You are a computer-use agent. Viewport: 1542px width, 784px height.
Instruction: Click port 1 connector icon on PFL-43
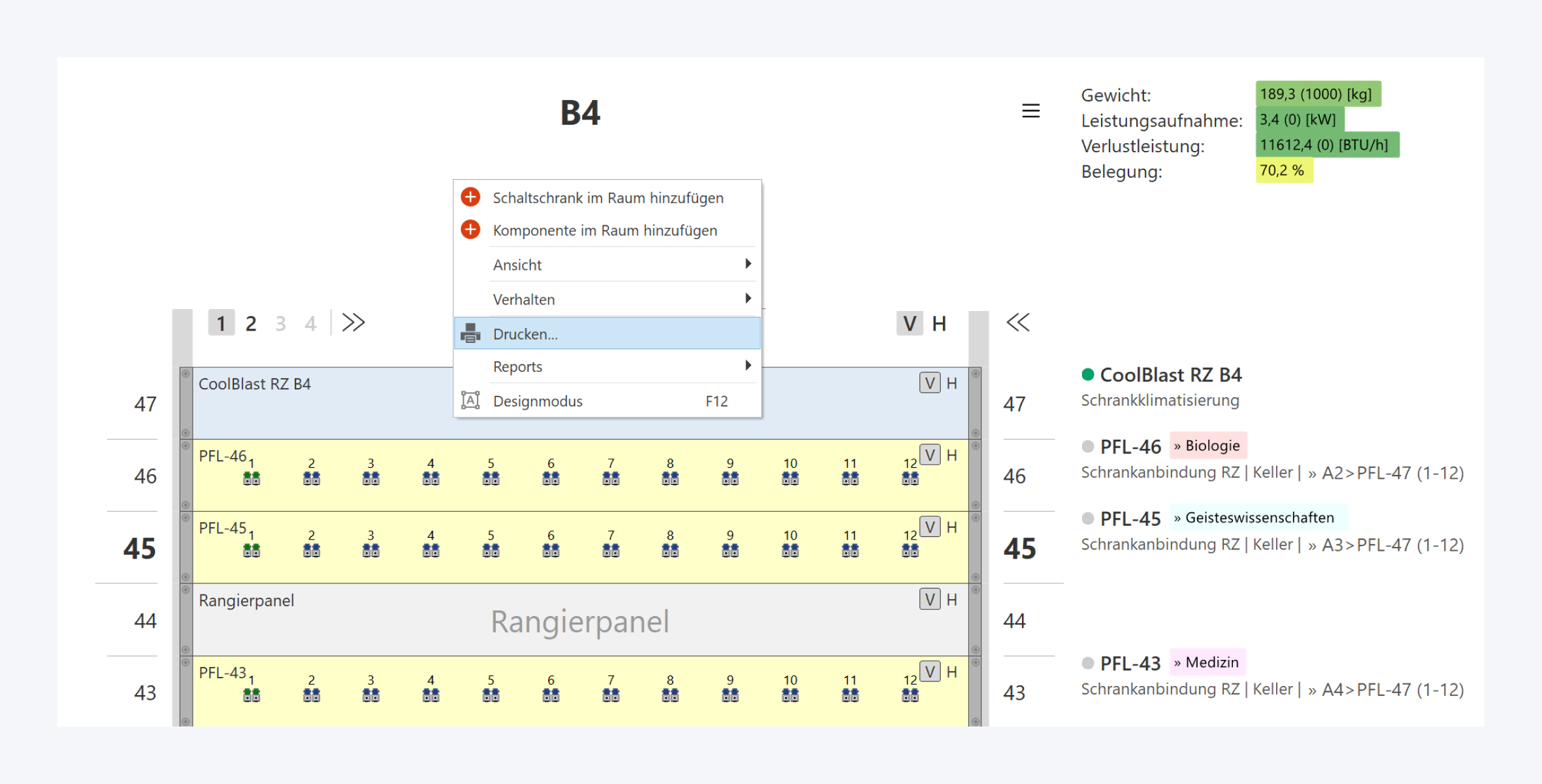point(252,696)
